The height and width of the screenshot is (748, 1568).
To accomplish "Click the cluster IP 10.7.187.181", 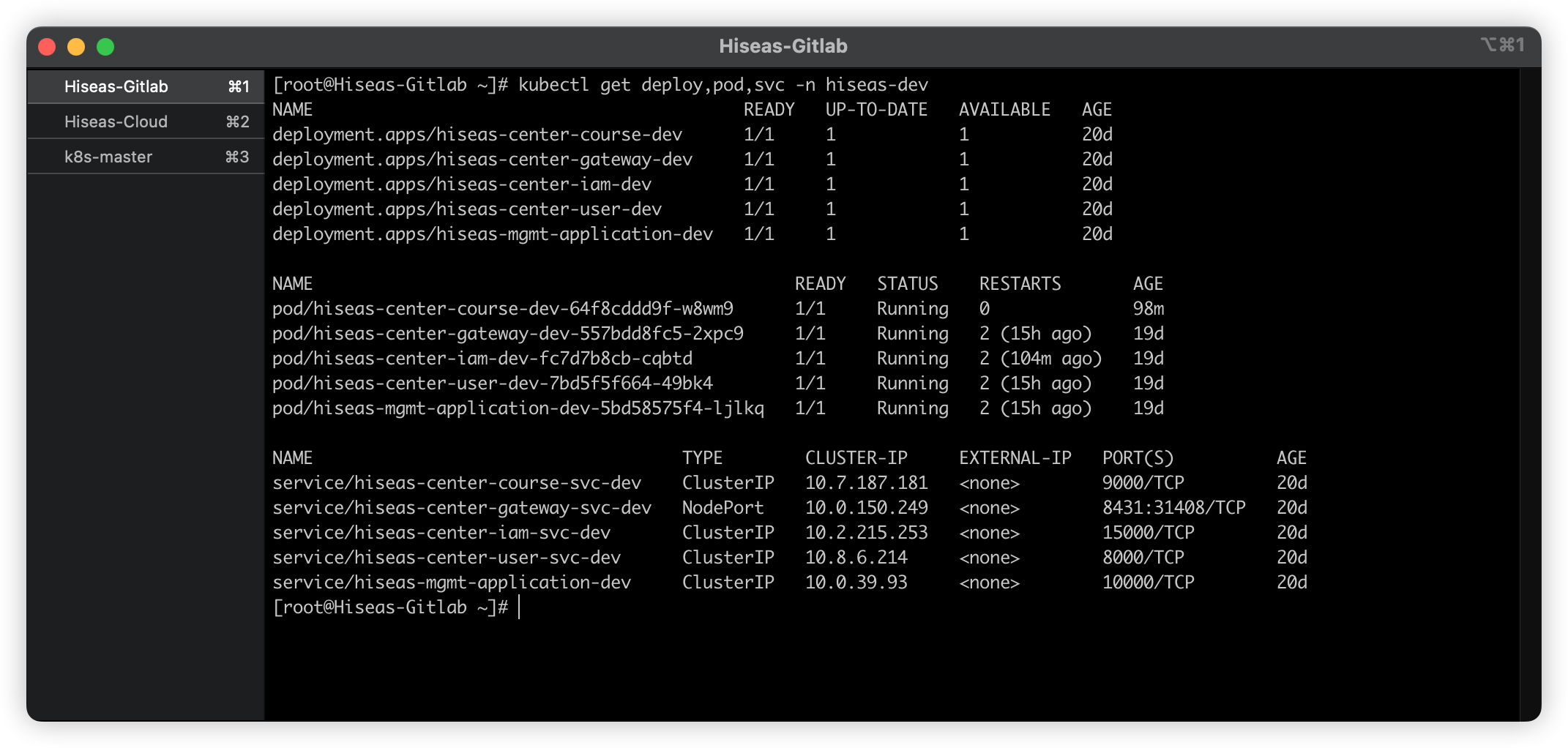I will (x=866, y=483).
